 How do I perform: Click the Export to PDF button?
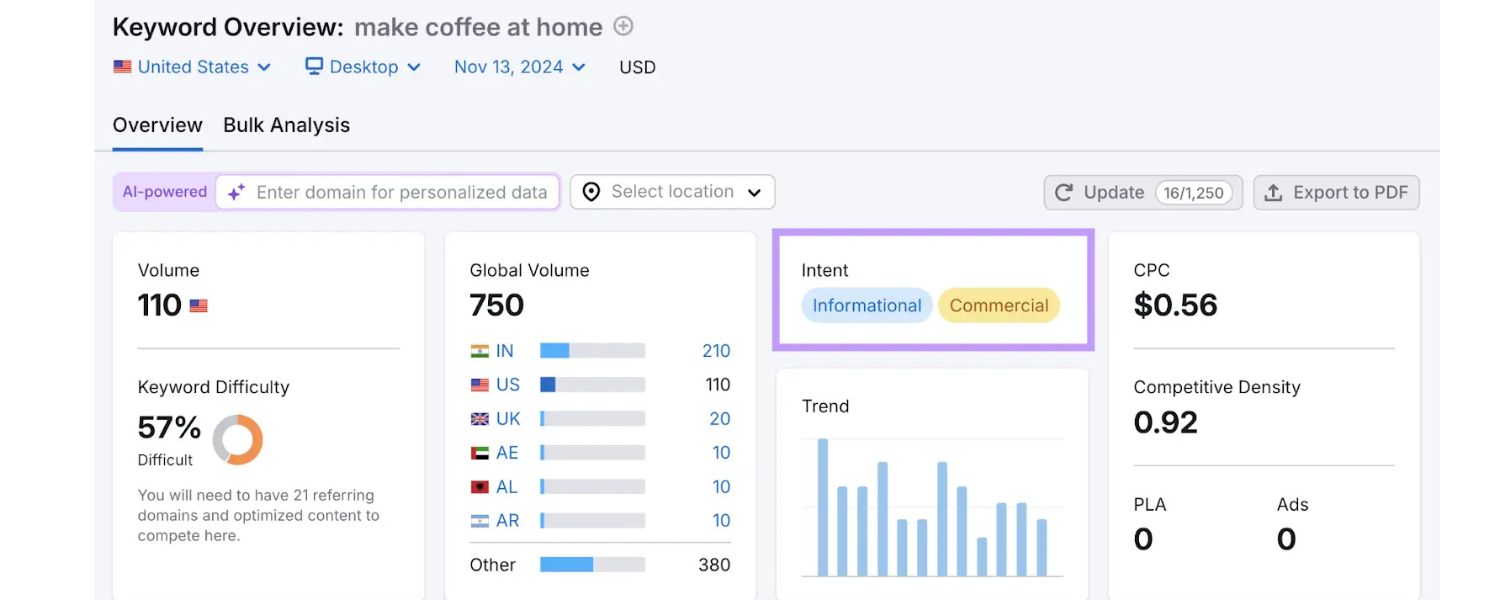[1336, 192]
